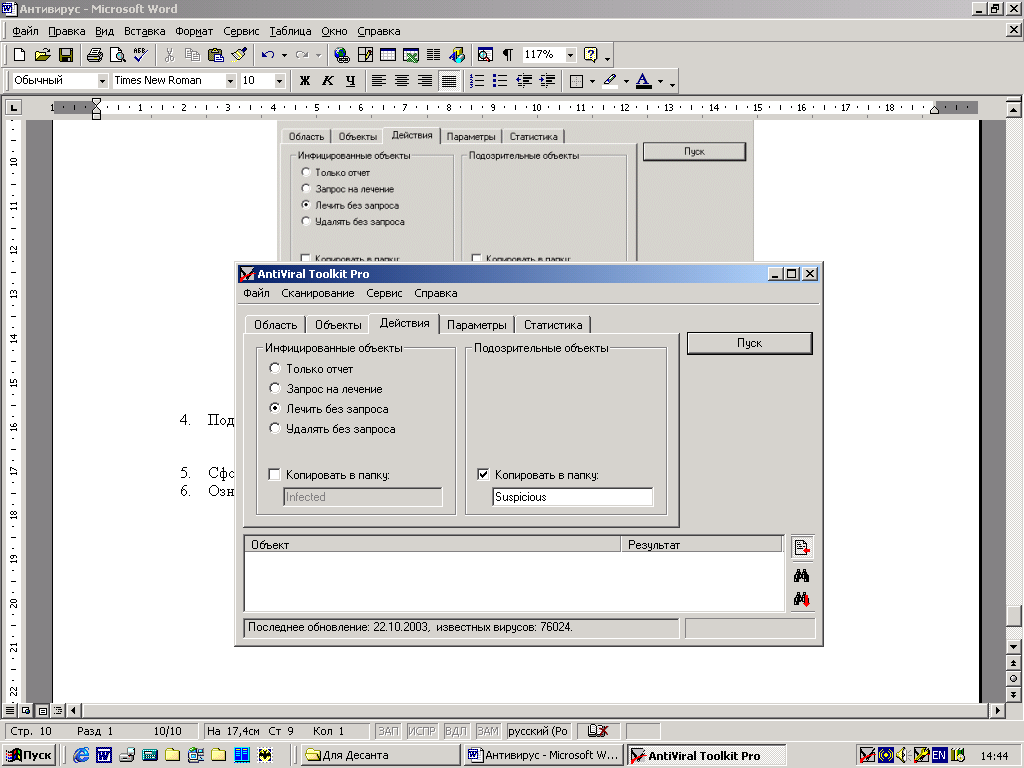Open the font size dropdown
This screenshot has height=768, width=1024.
click(280, 81)
